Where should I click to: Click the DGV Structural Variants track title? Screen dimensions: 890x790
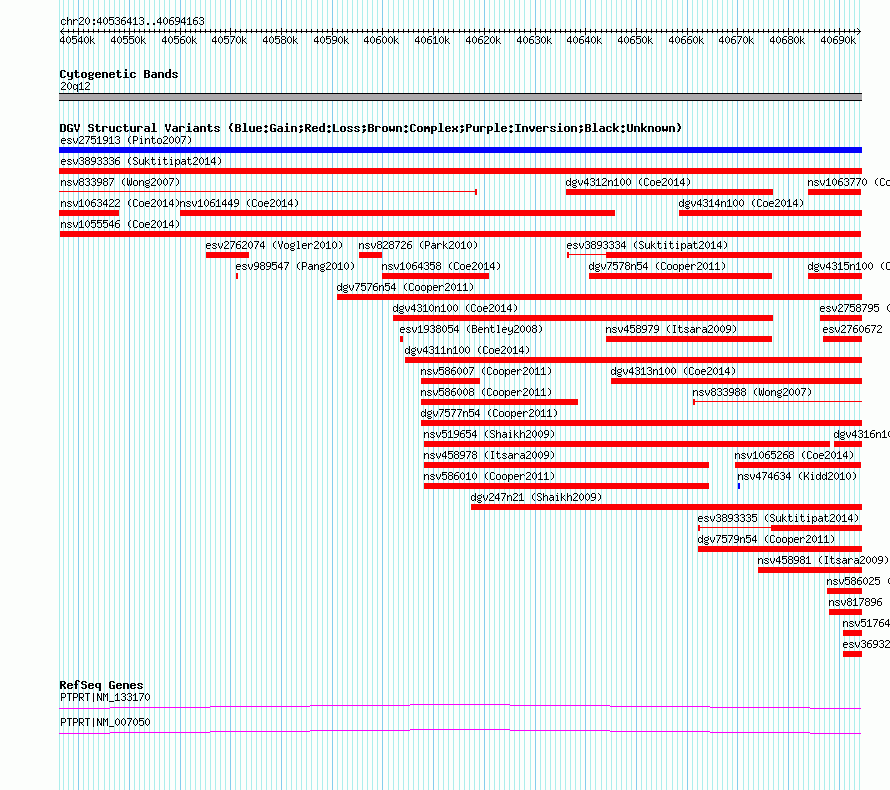[370, 128]
